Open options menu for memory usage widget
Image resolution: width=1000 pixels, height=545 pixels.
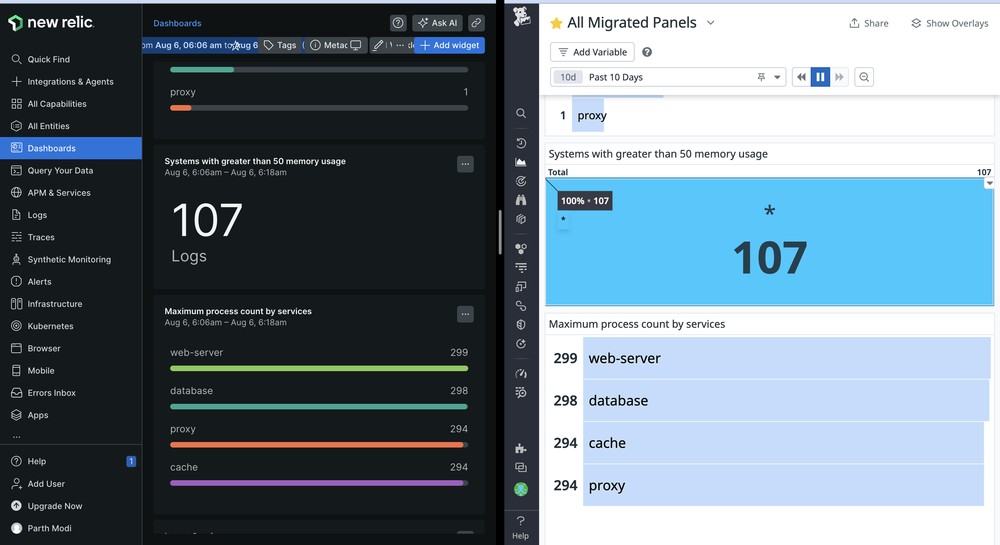[465, 164]
